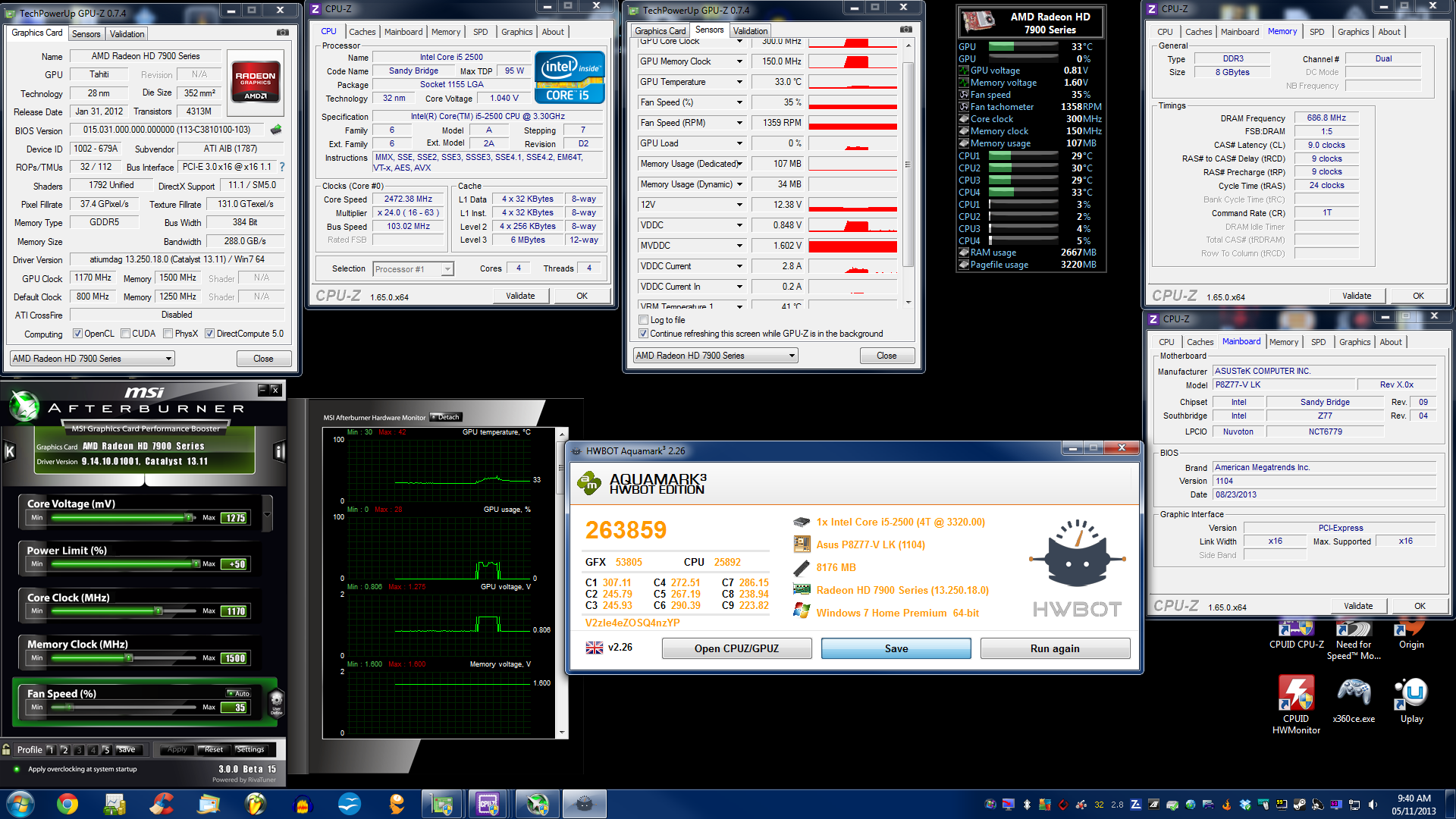Click Validate in CPU-Z CPU window
The image size is (1456, 819).
[x=520, y=296]
